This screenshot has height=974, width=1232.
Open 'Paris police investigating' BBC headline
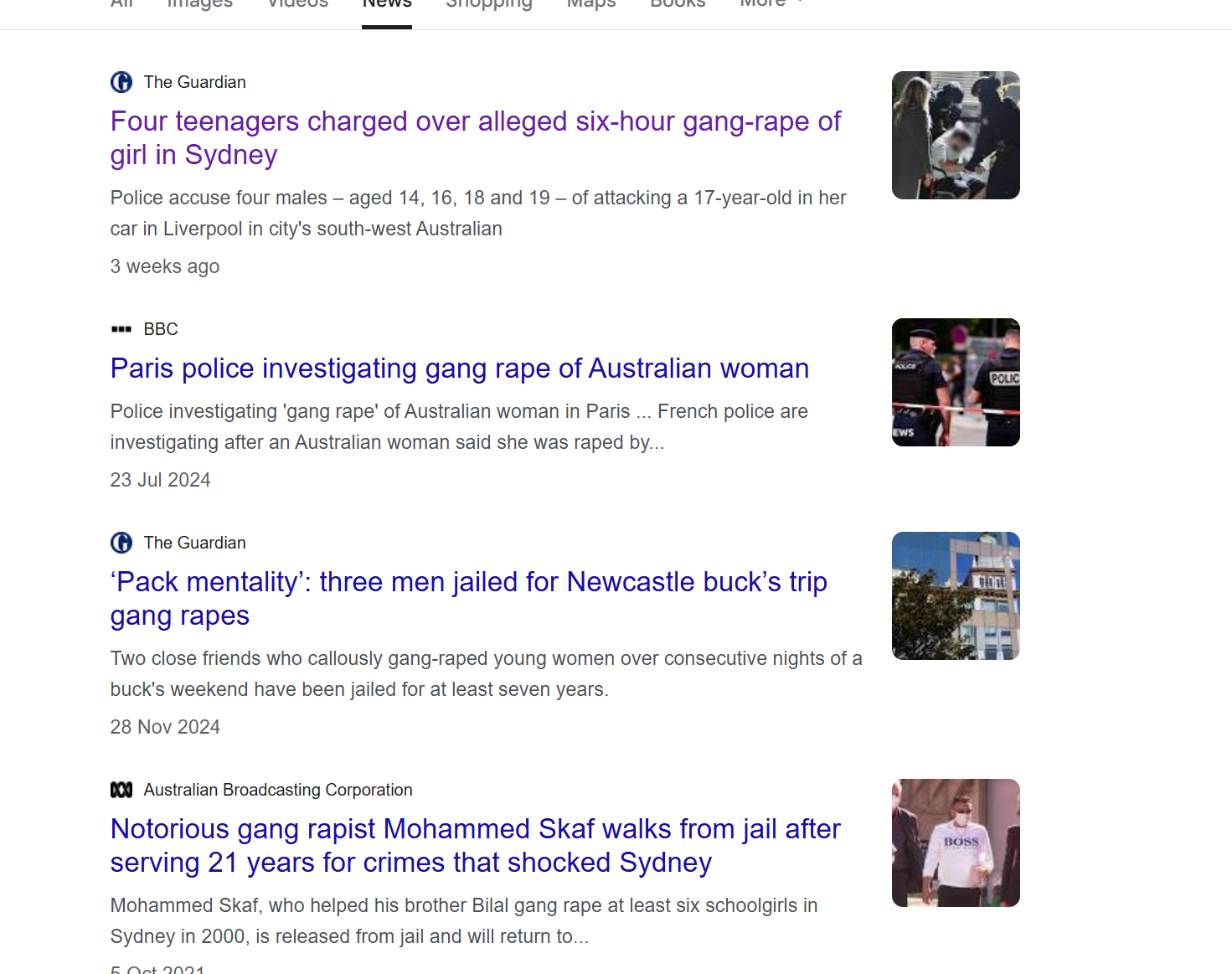460,368
